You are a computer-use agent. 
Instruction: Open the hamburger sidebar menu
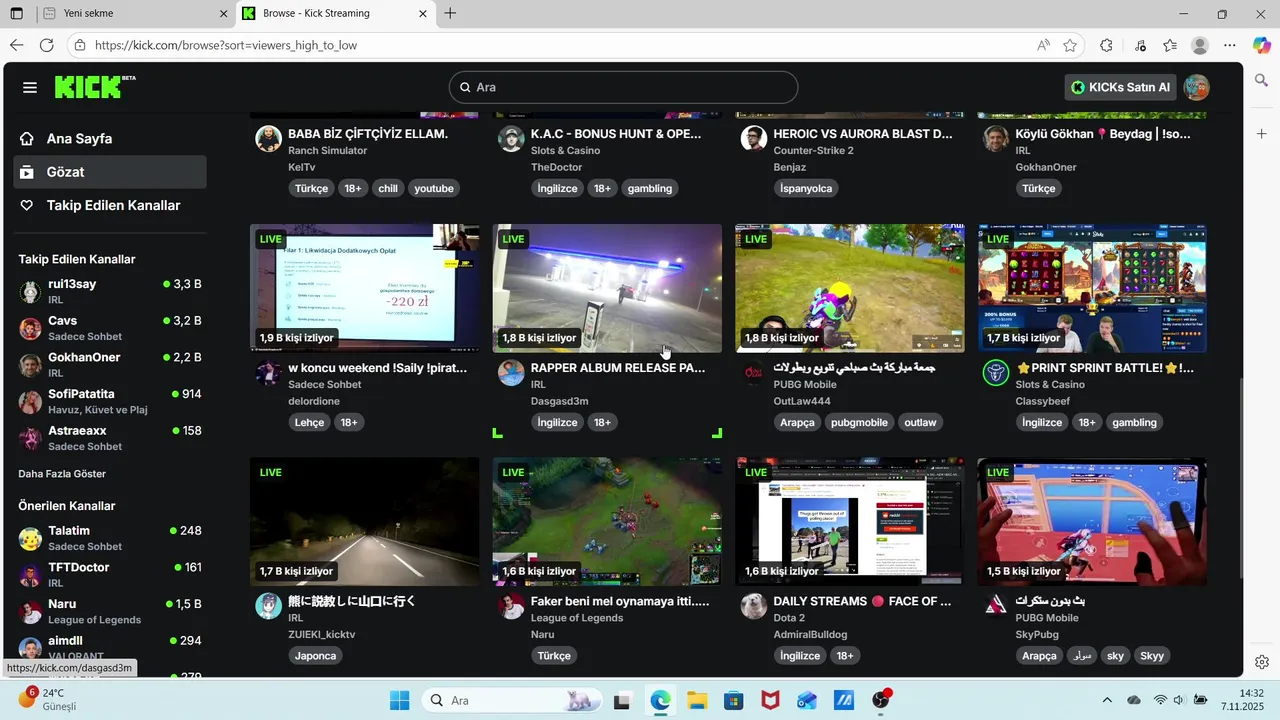(x=30, y=88)
